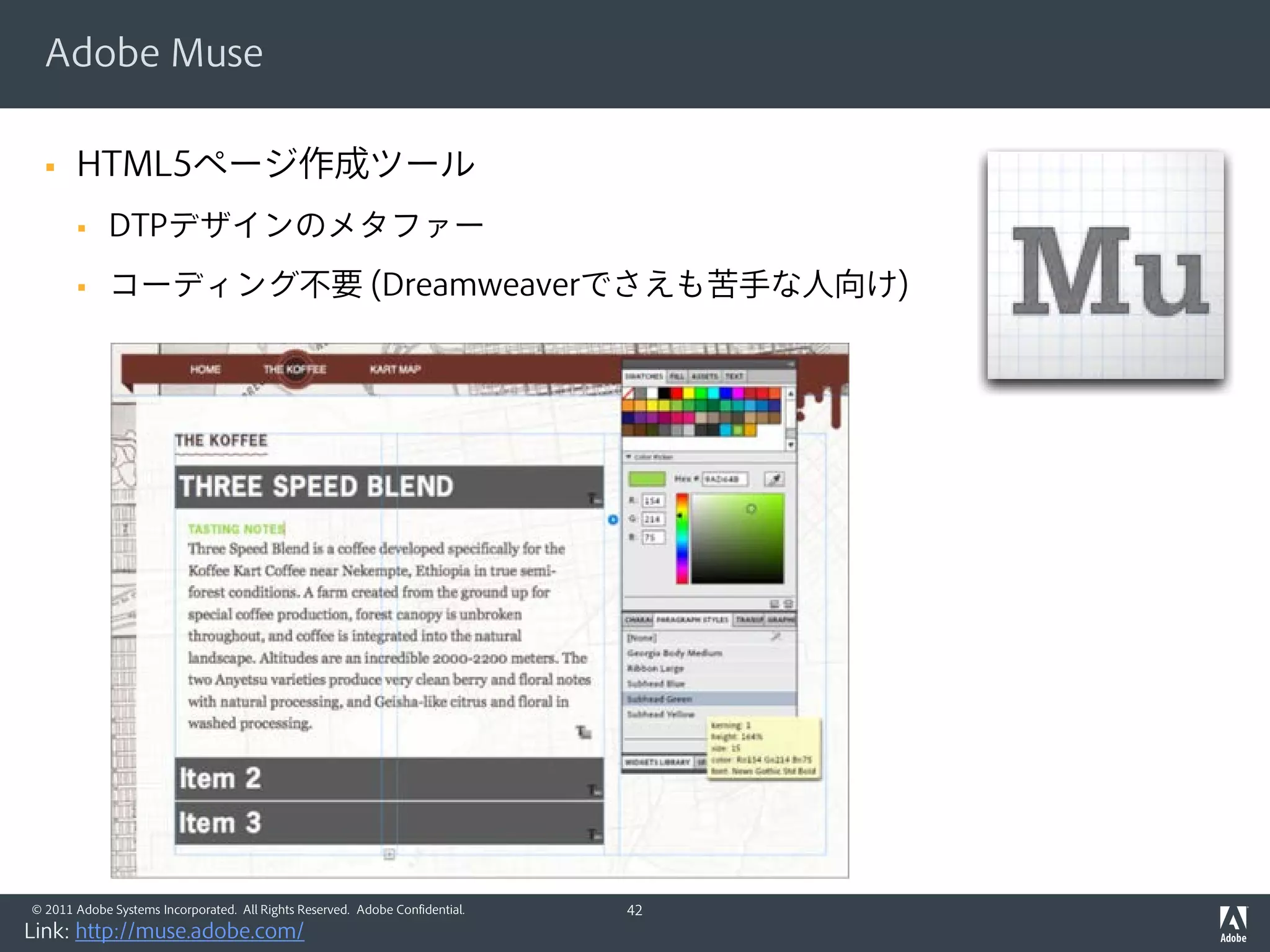Open the Widgets Library tab
This screenshot has height=952, width=1270.
(657, 762)
